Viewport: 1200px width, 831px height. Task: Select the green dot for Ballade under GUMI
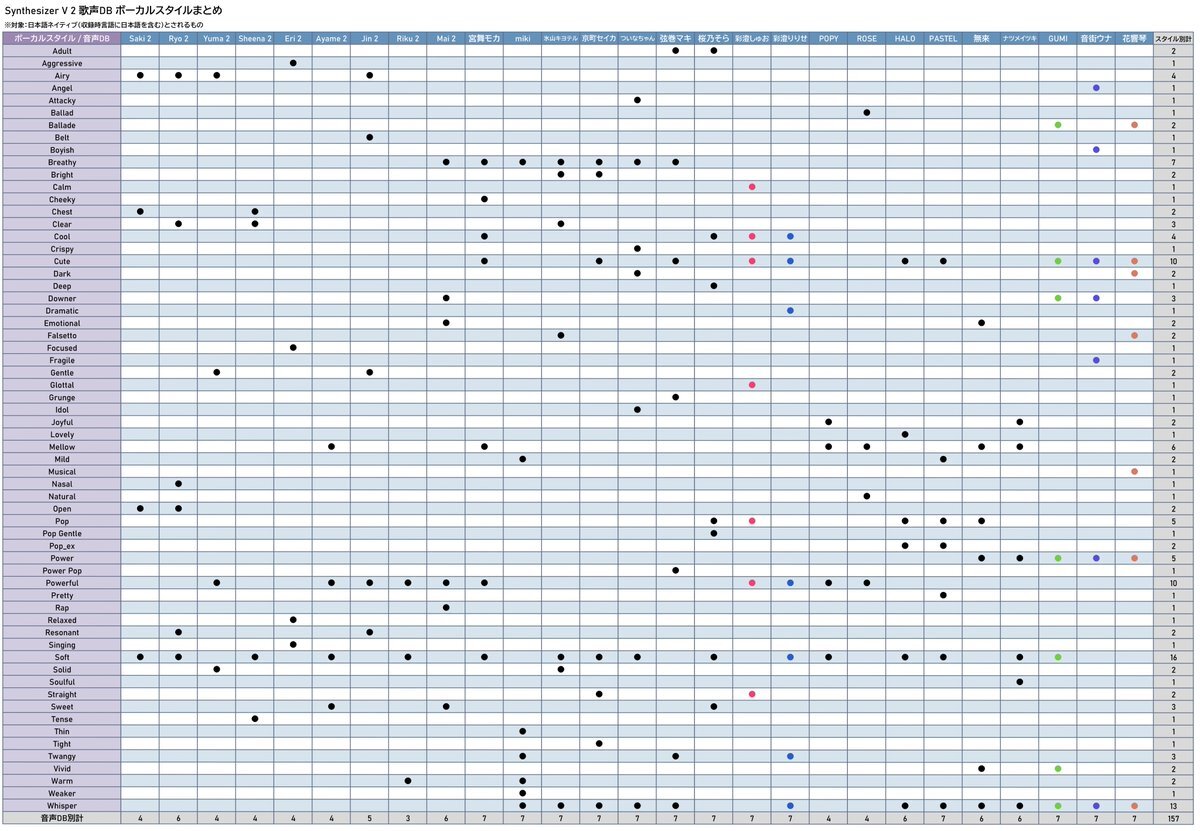[1058, 125]
